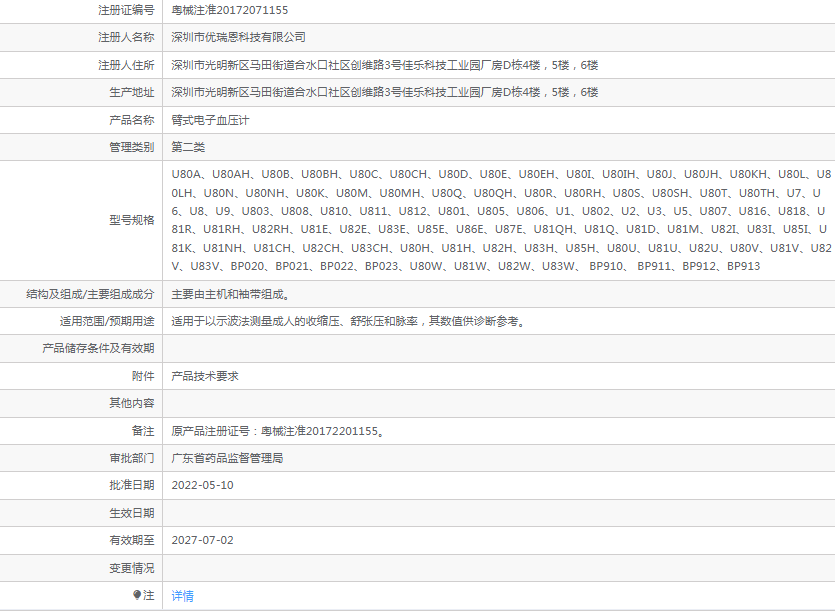
Task: Click the 其他内容 label
Action: coord(132,403)
